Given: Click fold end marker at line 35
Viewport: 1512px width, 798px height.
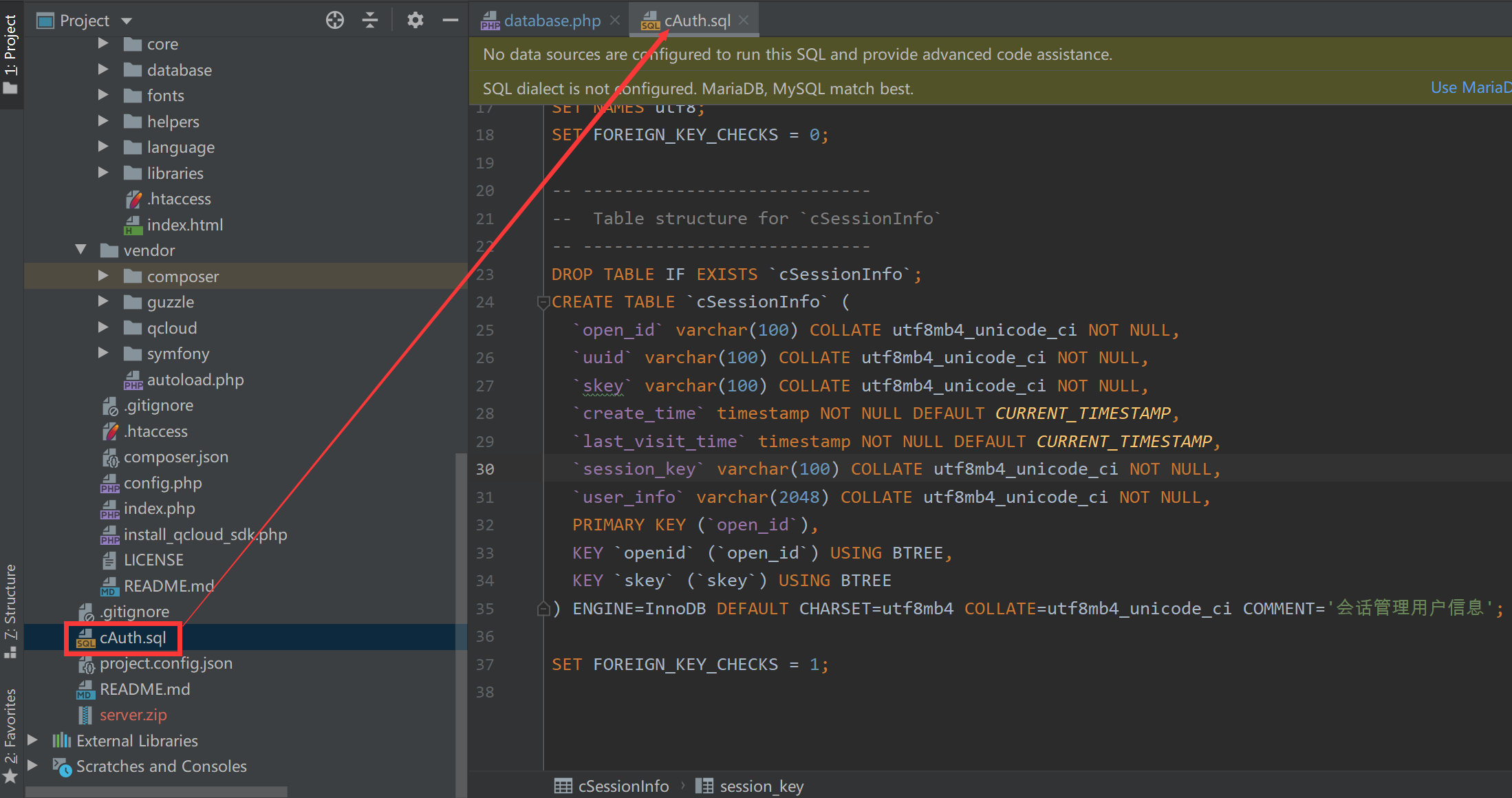Looking at the screenshot, I should 543,609.
